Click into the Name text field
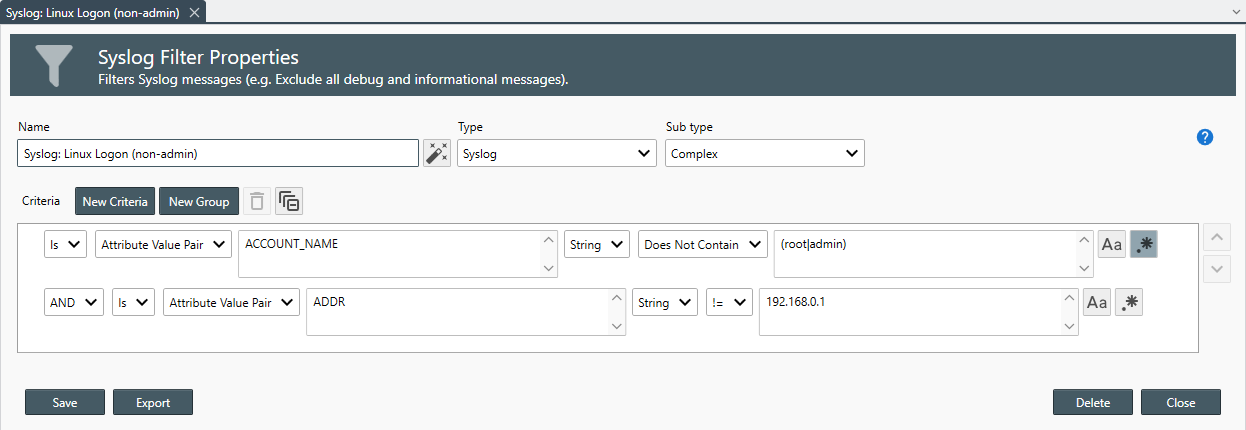The image size is (1246, 430). [218, 154]
